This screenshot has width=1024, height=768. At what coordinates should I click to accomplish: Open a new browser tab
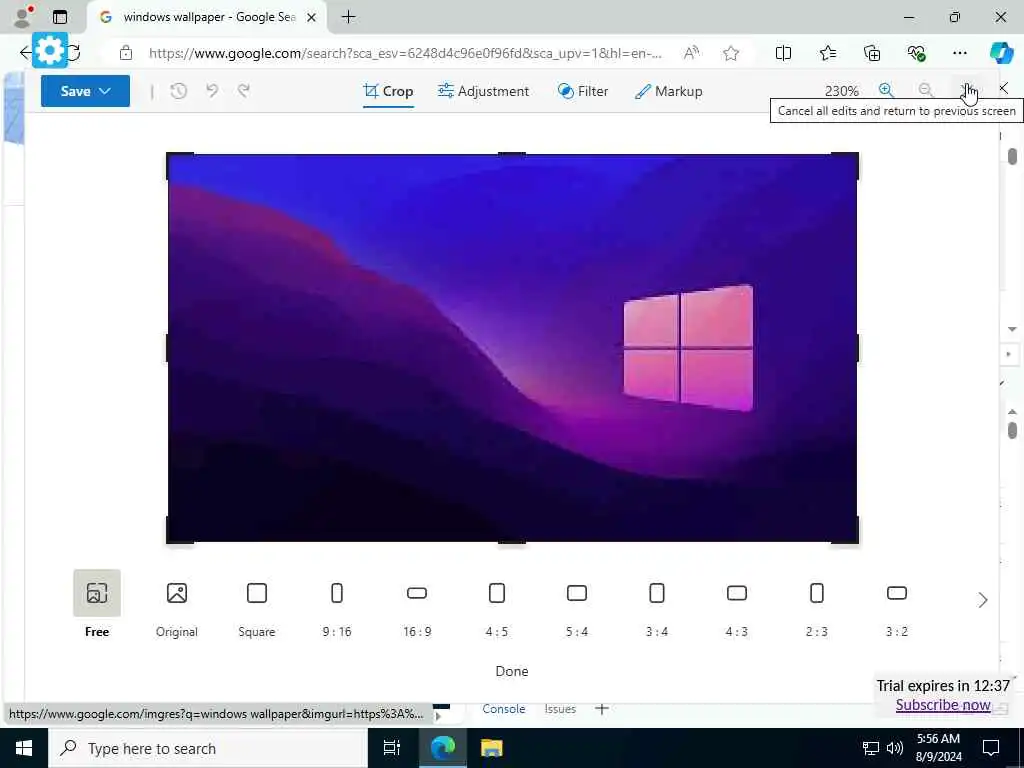pyautogui.click(x=349, y=17)
